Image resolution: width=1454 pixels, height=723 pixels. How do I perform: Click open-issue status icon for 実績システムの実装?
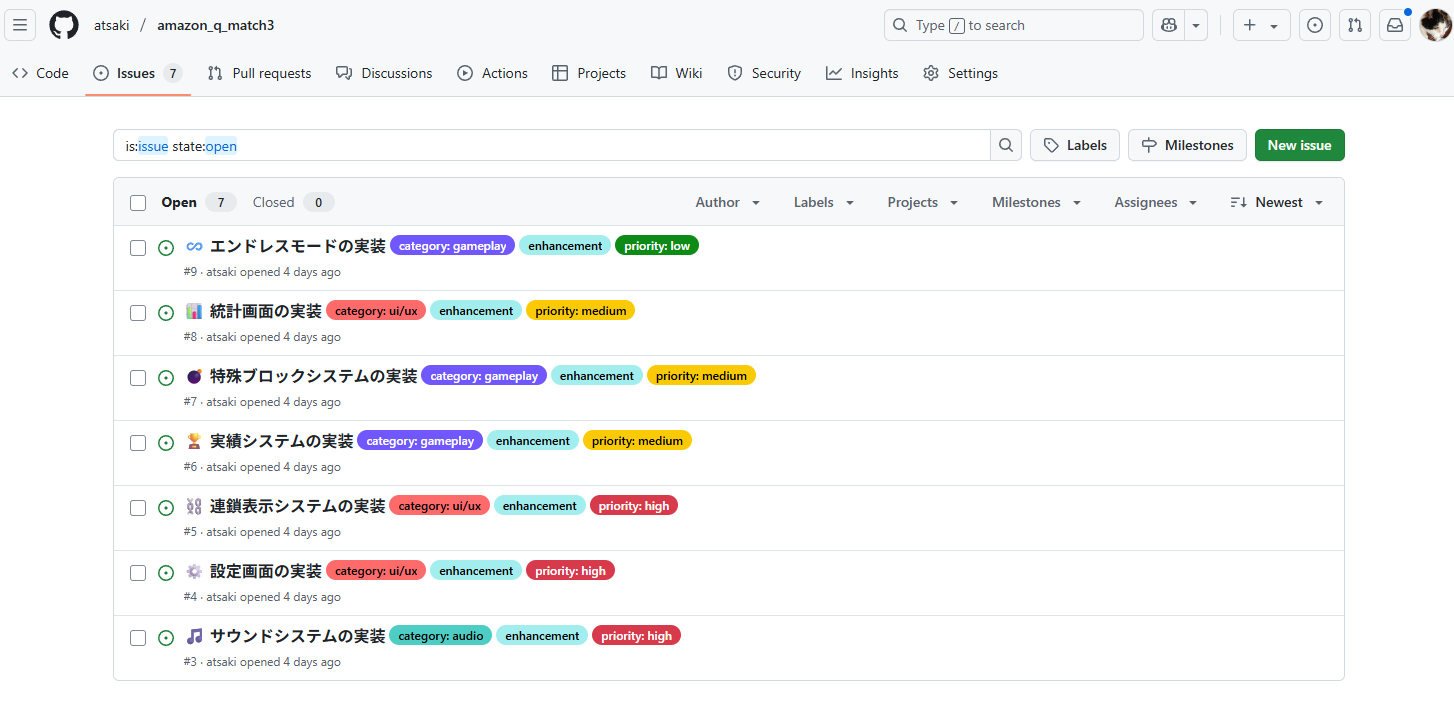coord(166,442)
